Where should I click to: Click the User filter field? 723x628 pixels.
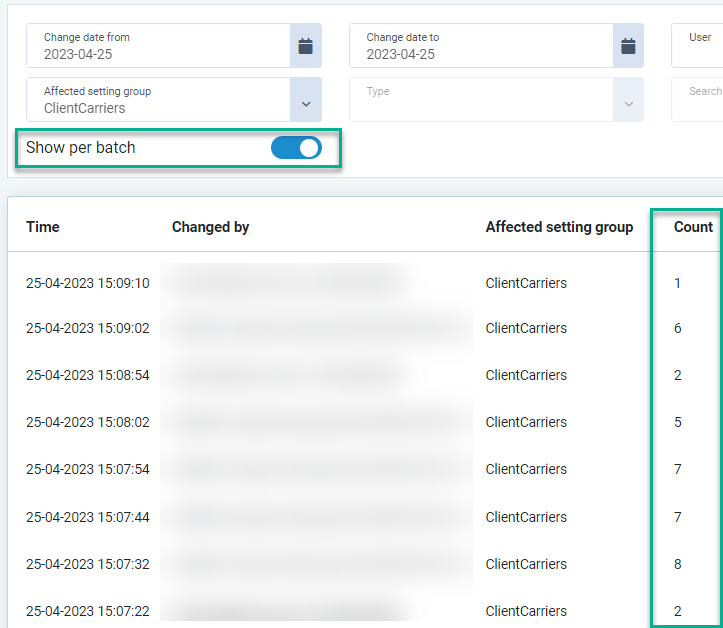coord(698,46)
